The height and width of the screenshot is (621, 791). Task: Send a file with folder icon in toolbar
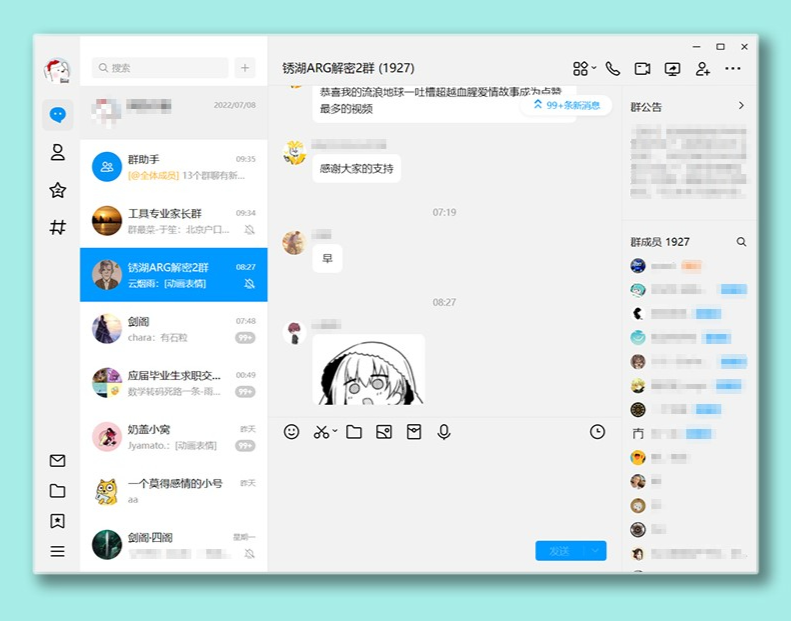(x=354, y=432)
